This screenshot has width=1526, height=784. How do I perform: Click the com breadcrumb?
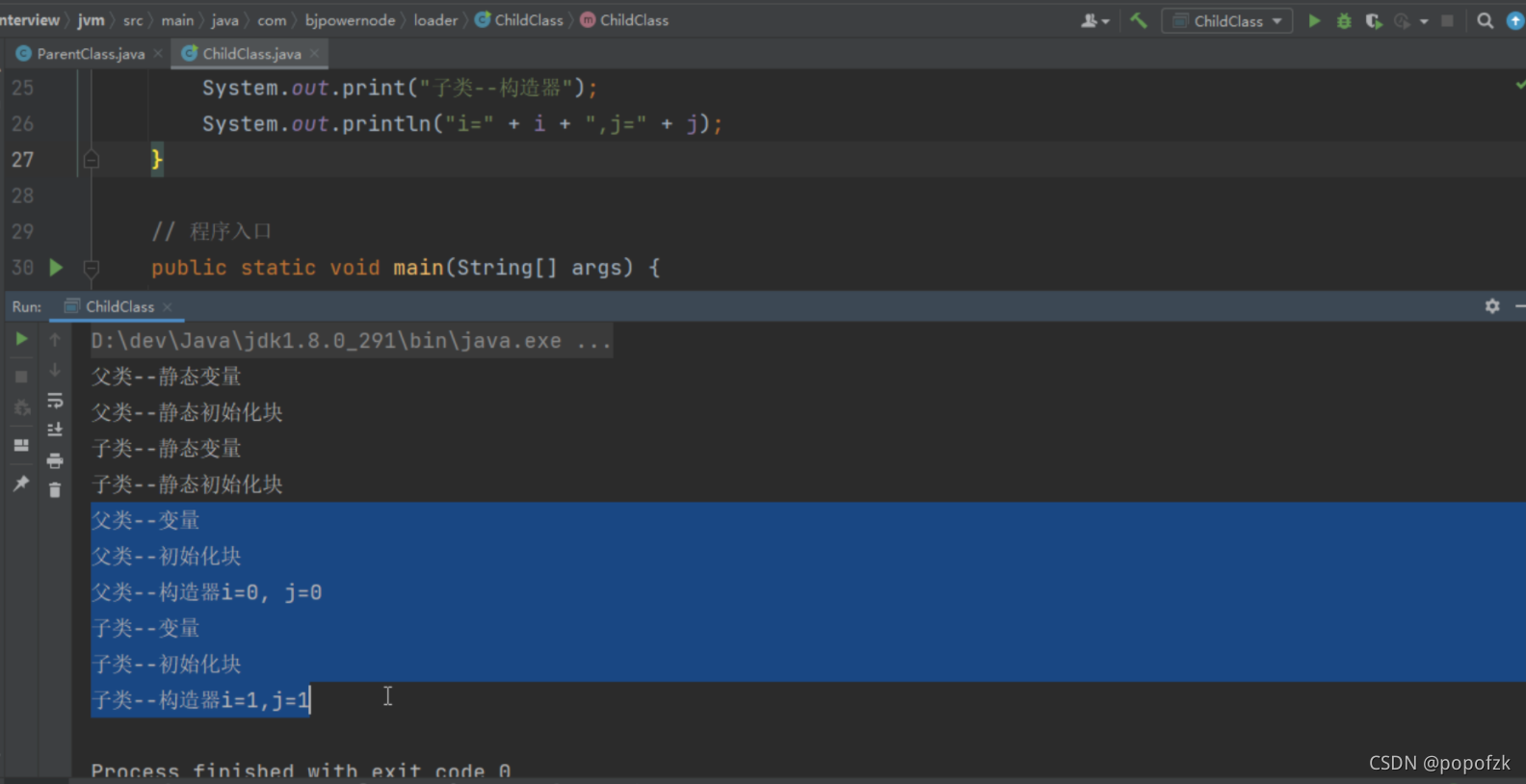click(x=272, y=20)
